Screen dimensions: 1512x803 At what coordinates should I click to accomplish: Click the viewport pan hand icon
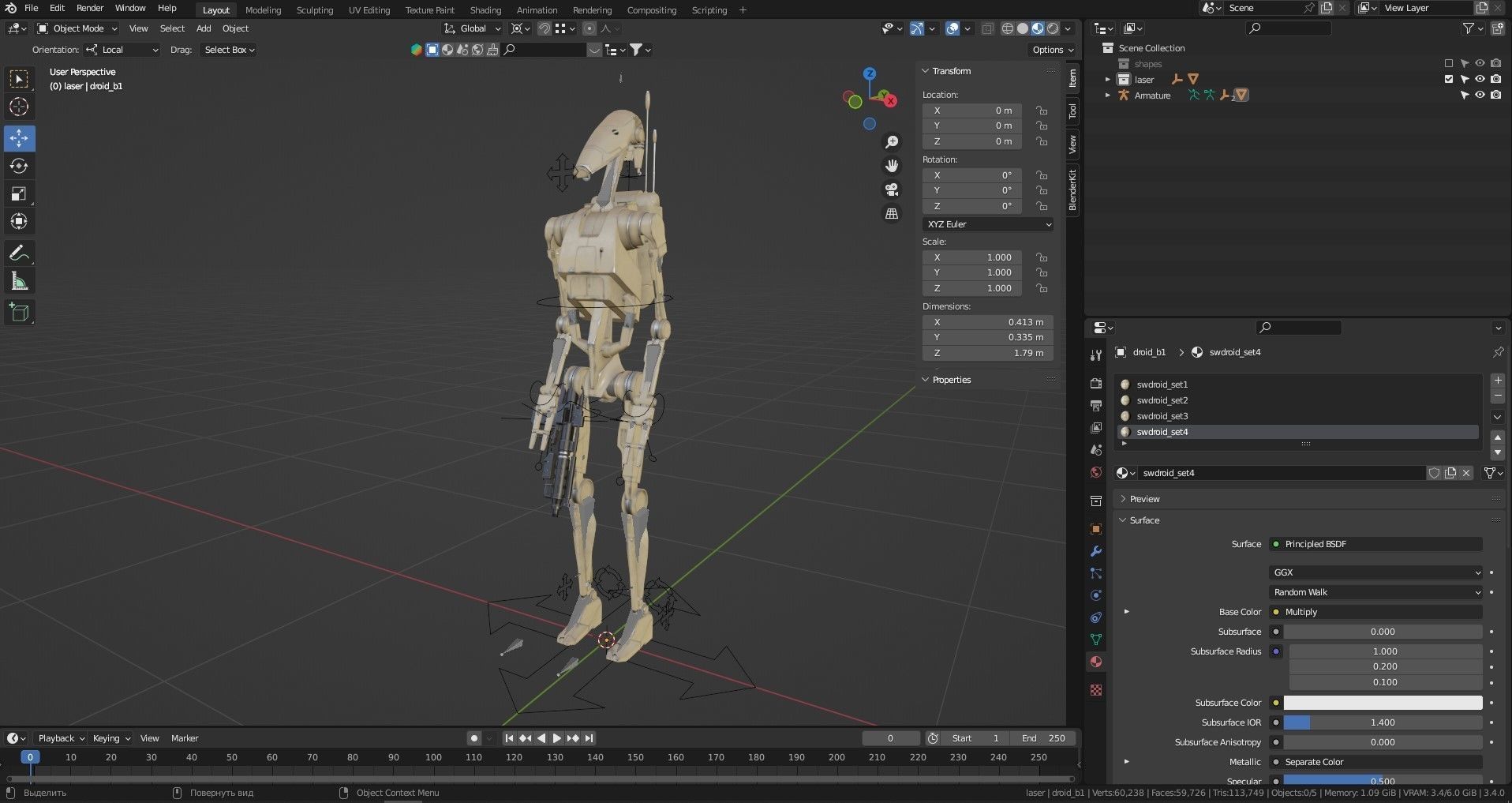click(x=892, y=166)
